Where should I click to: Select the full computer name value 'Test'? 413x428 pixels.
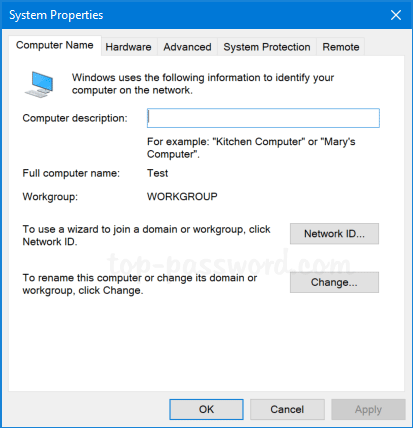coord(158,173)
